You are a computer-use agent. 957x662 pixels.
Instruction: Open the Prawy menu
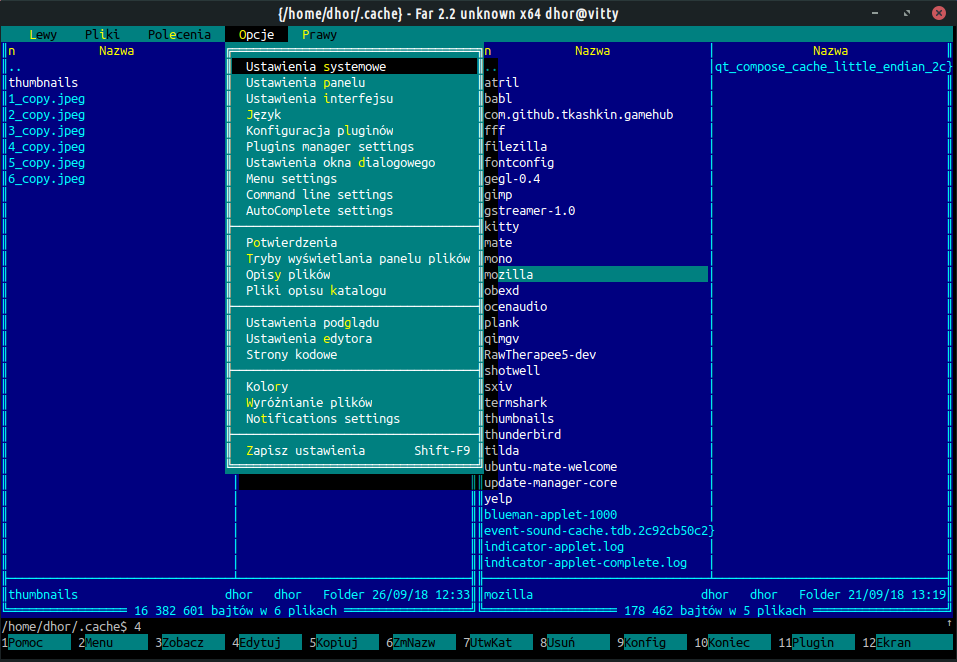(319, 35)
